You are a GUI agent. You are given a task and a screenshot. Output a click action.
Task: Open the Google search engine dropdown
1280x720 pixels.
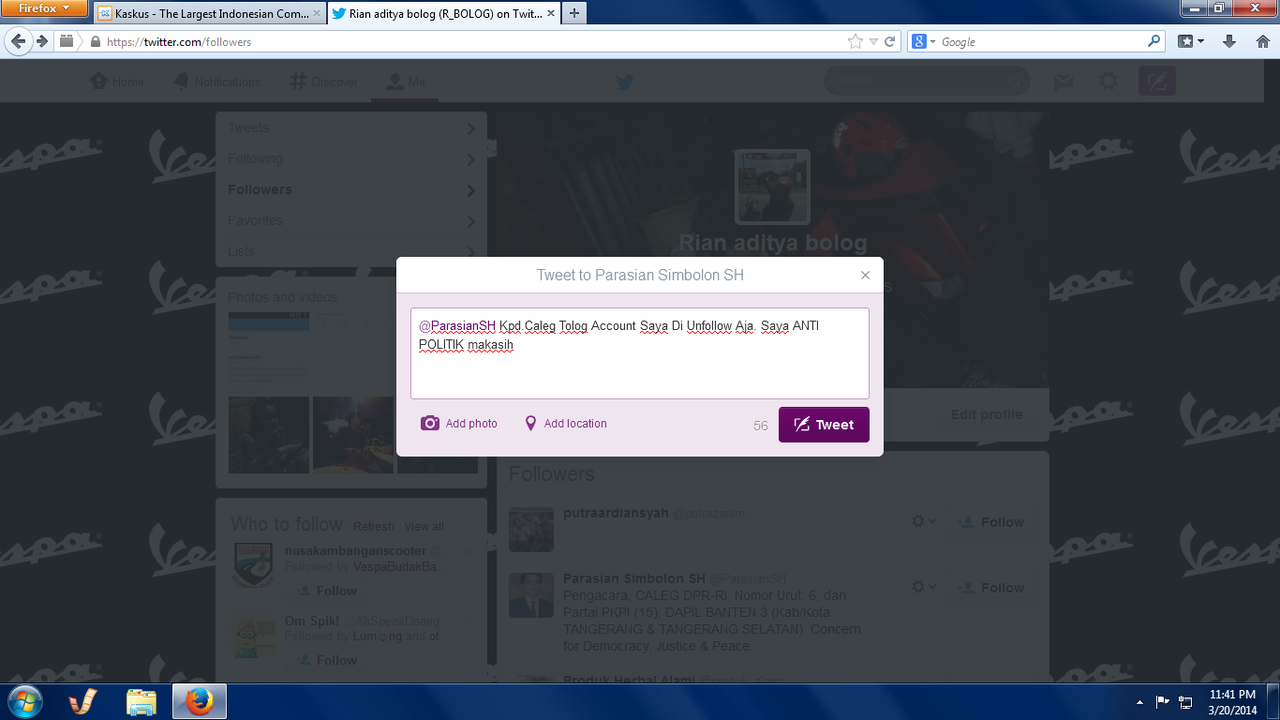coord(923,42)
